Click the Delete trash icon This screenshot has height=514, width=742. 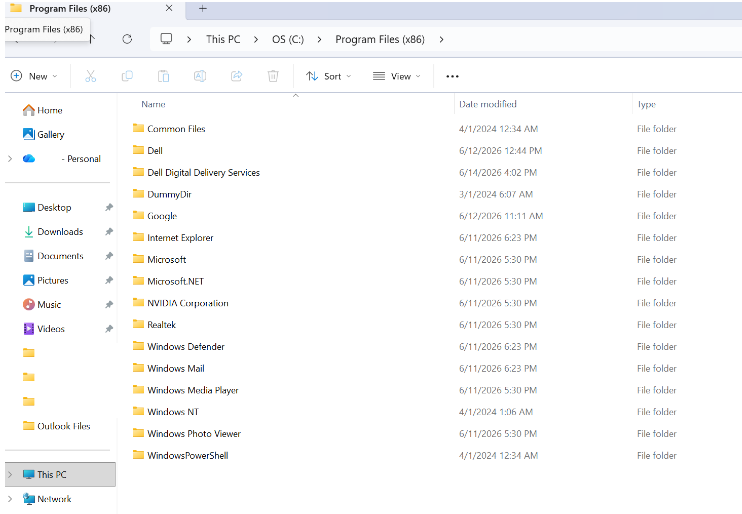coord(273,76)
